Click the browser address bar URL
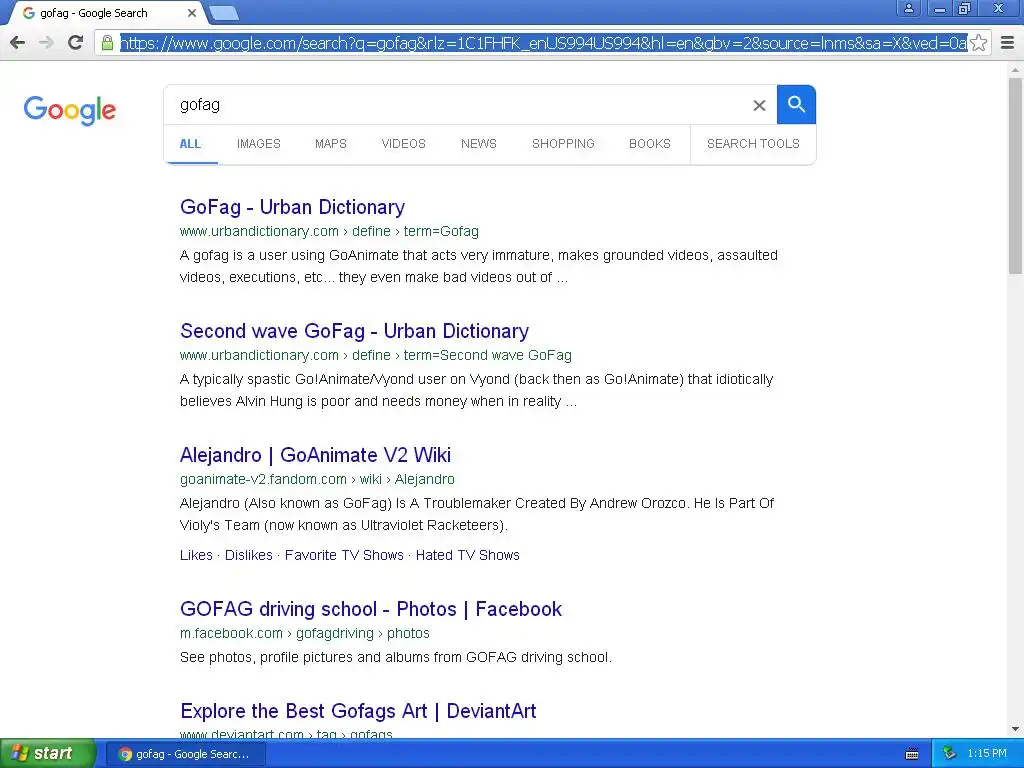Viewport: 1024px width, 768px height. click(x=543, y=43)
